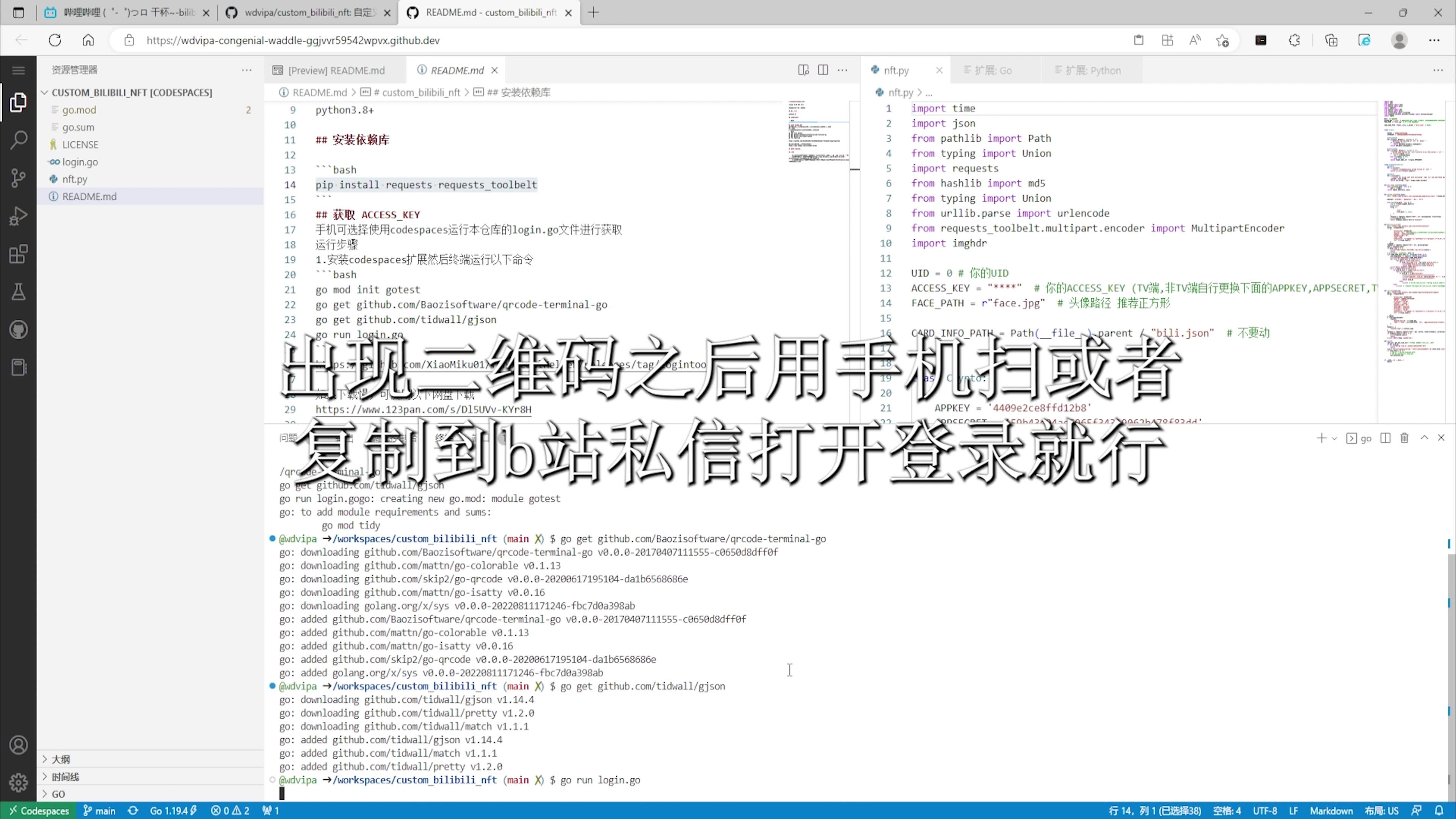Close the nft.py editor tab
This screenshot has height=819, width=1456.
(940, 70)
